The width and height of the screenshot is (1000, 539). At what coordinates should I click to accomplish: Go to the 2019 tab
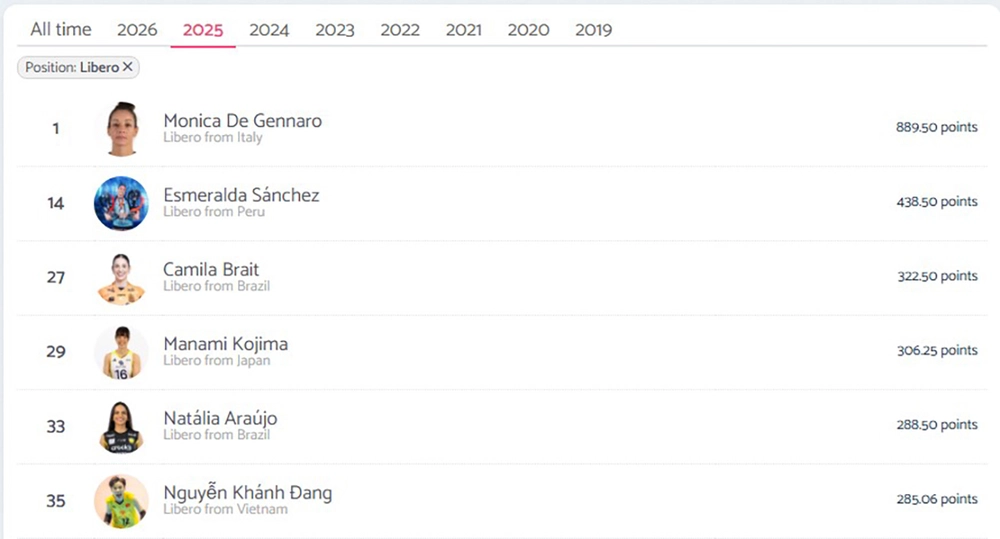point(593,30)
